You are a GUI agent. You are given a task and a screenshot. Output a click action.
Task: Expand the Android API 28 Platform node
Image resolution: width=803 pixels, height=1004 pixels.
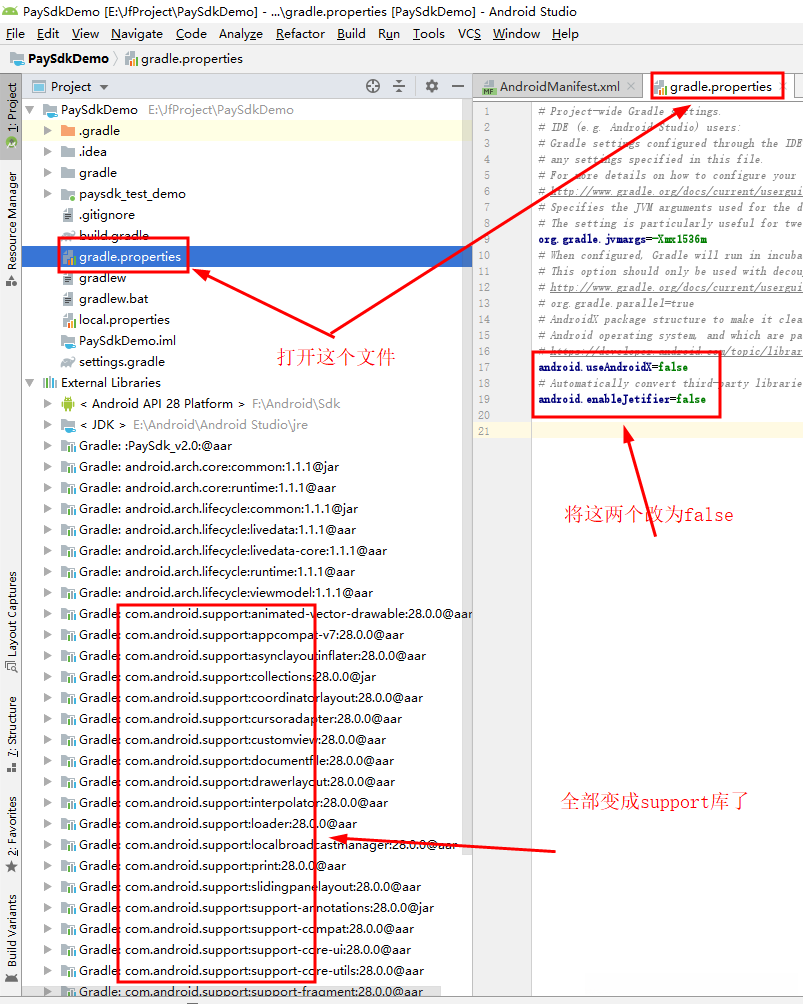(x=47, y=403)
